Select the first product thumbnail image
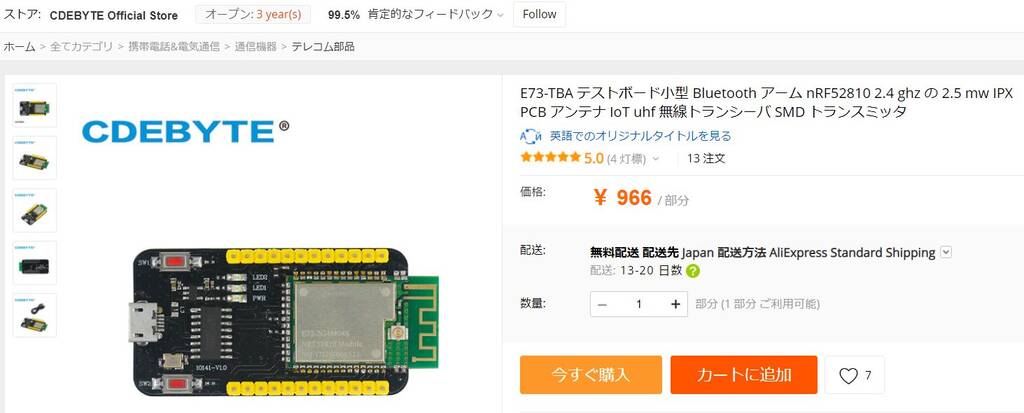The width and height of the screenshot is (1024, 413). [35, 105]
